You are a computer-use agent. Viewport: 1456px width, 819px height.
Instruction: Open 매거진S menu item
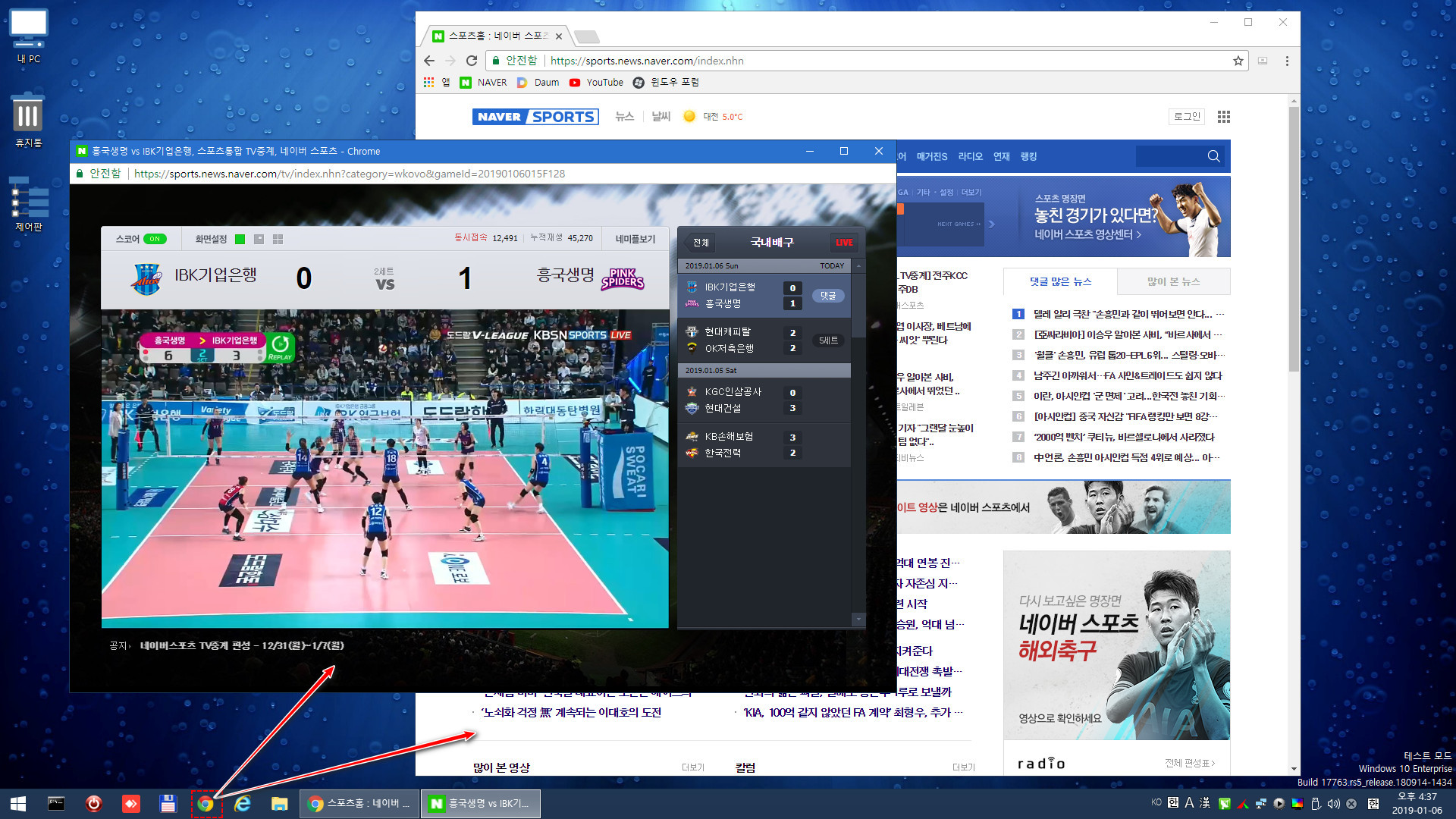point(932,156)
